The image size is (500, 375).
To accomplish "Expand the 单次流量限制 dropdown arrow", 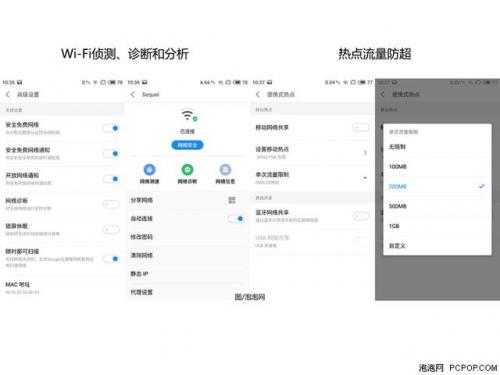I will coord(365,178).
